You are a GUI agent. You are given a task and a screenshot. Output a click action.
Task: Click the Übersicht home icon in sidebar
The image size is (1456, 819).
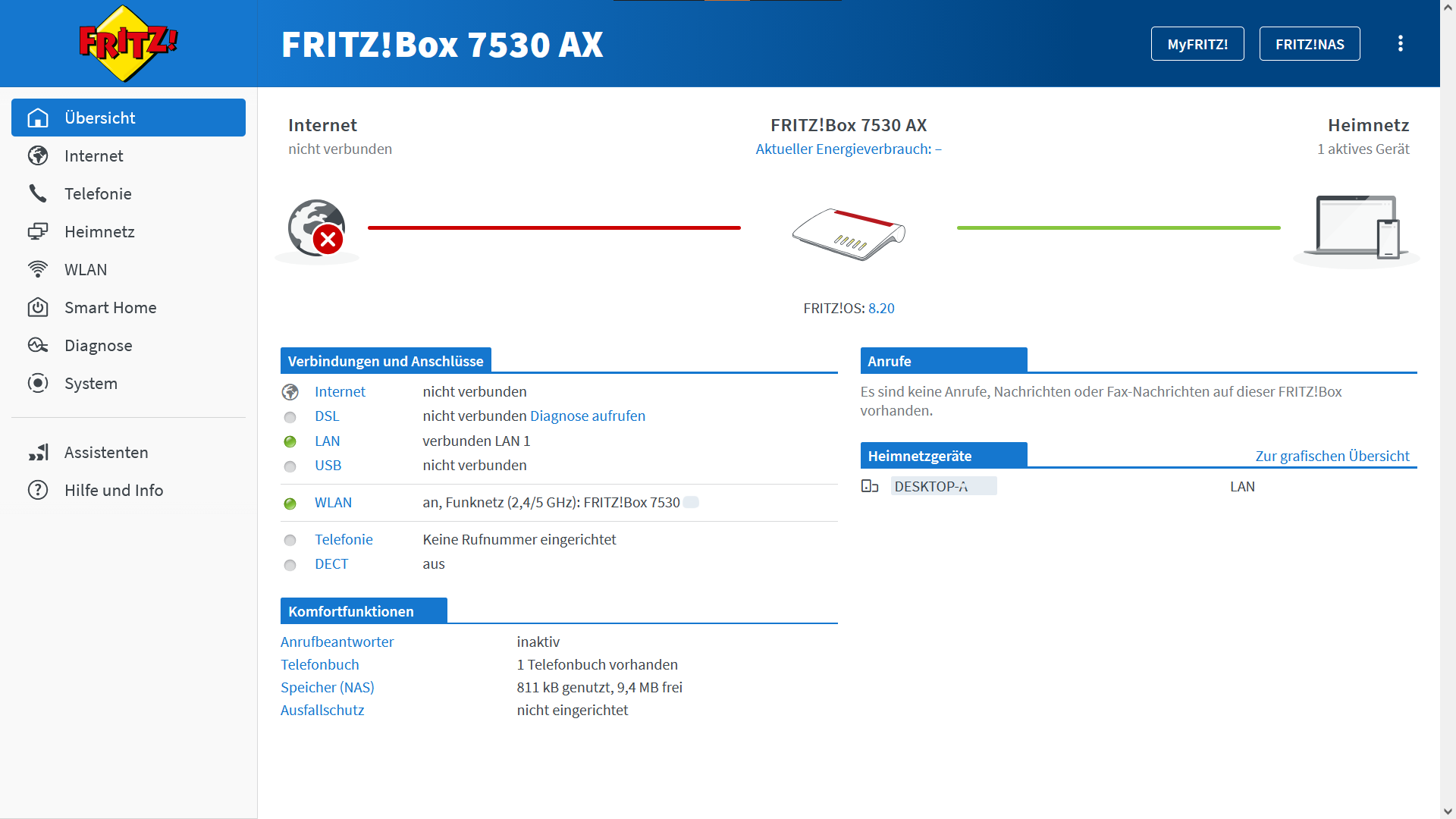pos(38,118)
